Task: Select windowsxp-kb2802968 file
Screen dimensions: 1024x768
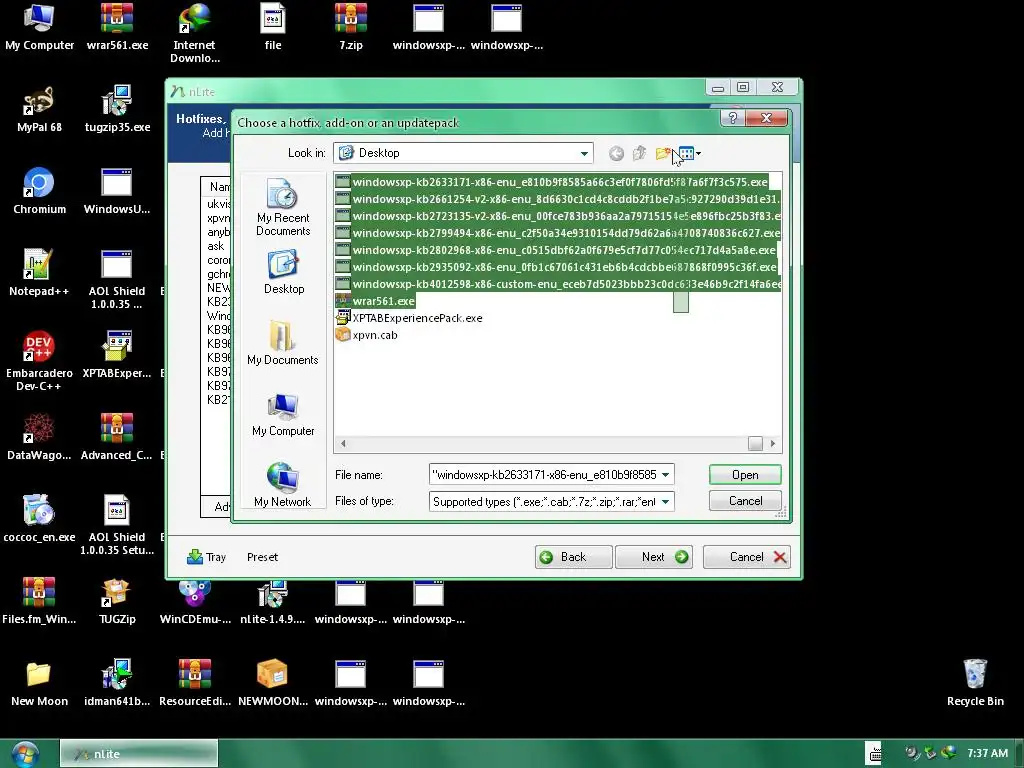Action: click(556, 249)
